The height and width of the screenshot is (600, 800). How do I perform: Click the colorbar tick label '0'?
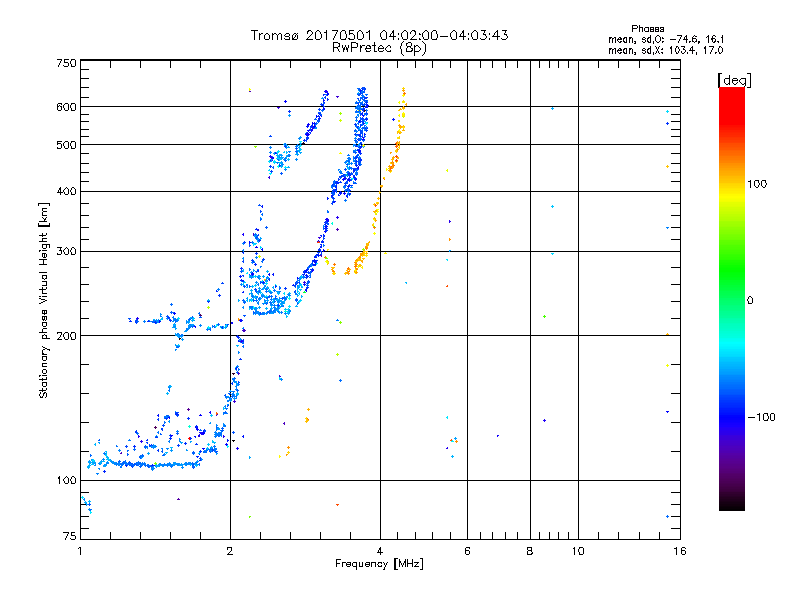750,301
